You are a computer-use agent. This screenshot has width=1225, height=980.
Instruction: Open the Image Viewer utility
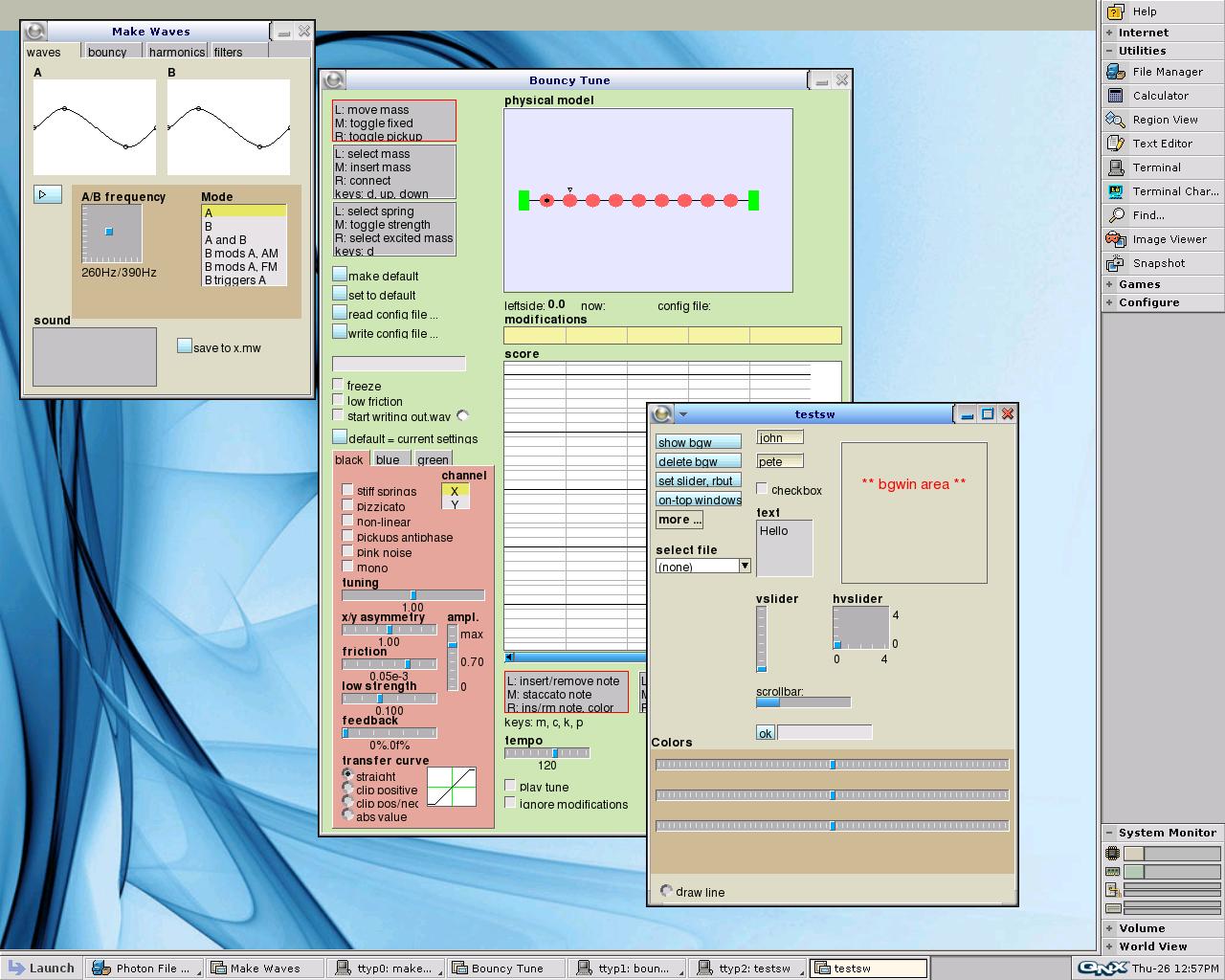1168,239
